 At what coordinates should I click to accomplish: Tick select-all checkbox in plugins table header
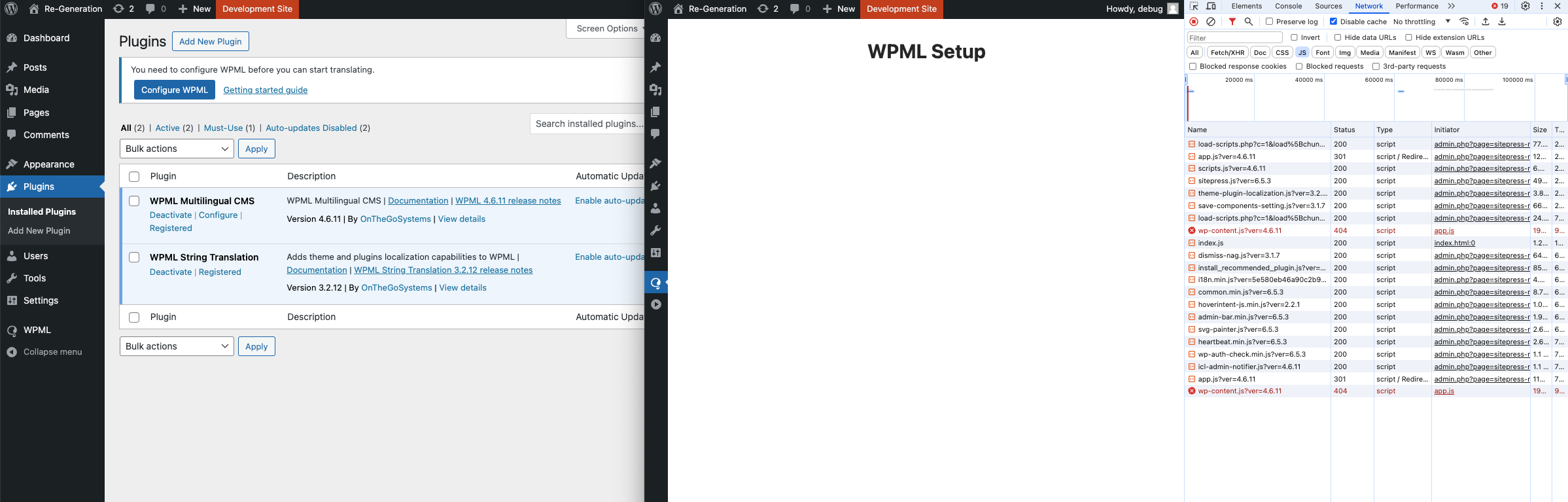coord(134,176)
